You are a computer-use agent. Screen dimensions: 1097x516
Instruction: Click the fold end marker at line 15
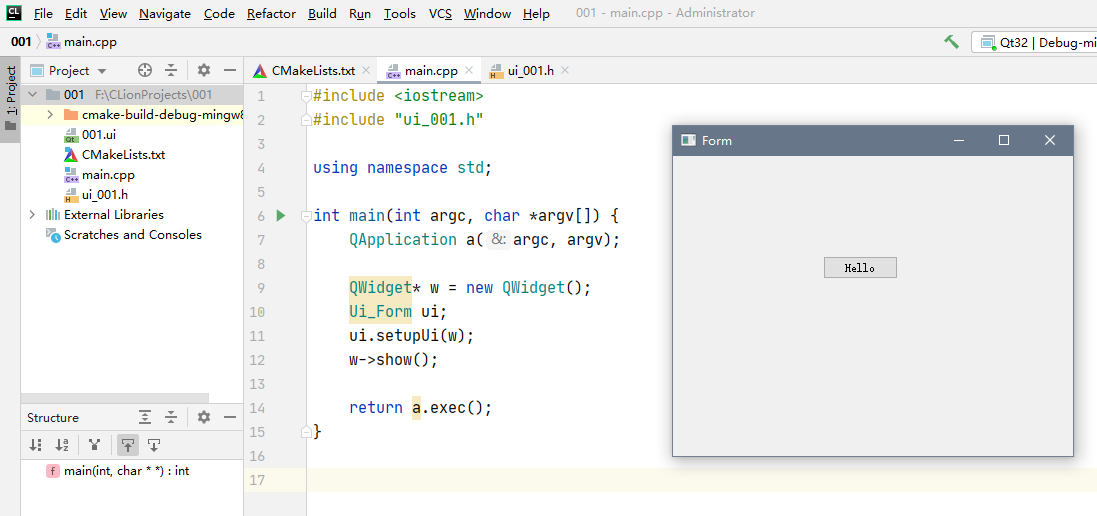[x=306, y=431]
